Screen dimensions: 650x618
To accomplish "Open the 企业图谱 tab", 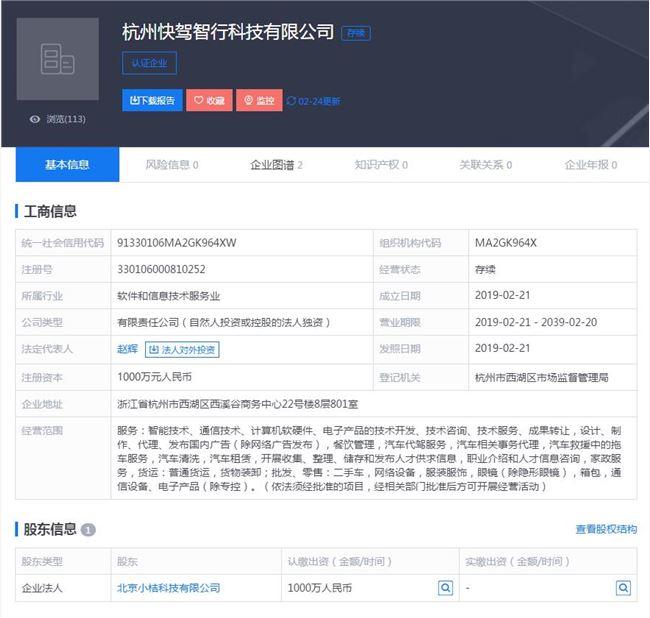I will (x=276, y=165).
